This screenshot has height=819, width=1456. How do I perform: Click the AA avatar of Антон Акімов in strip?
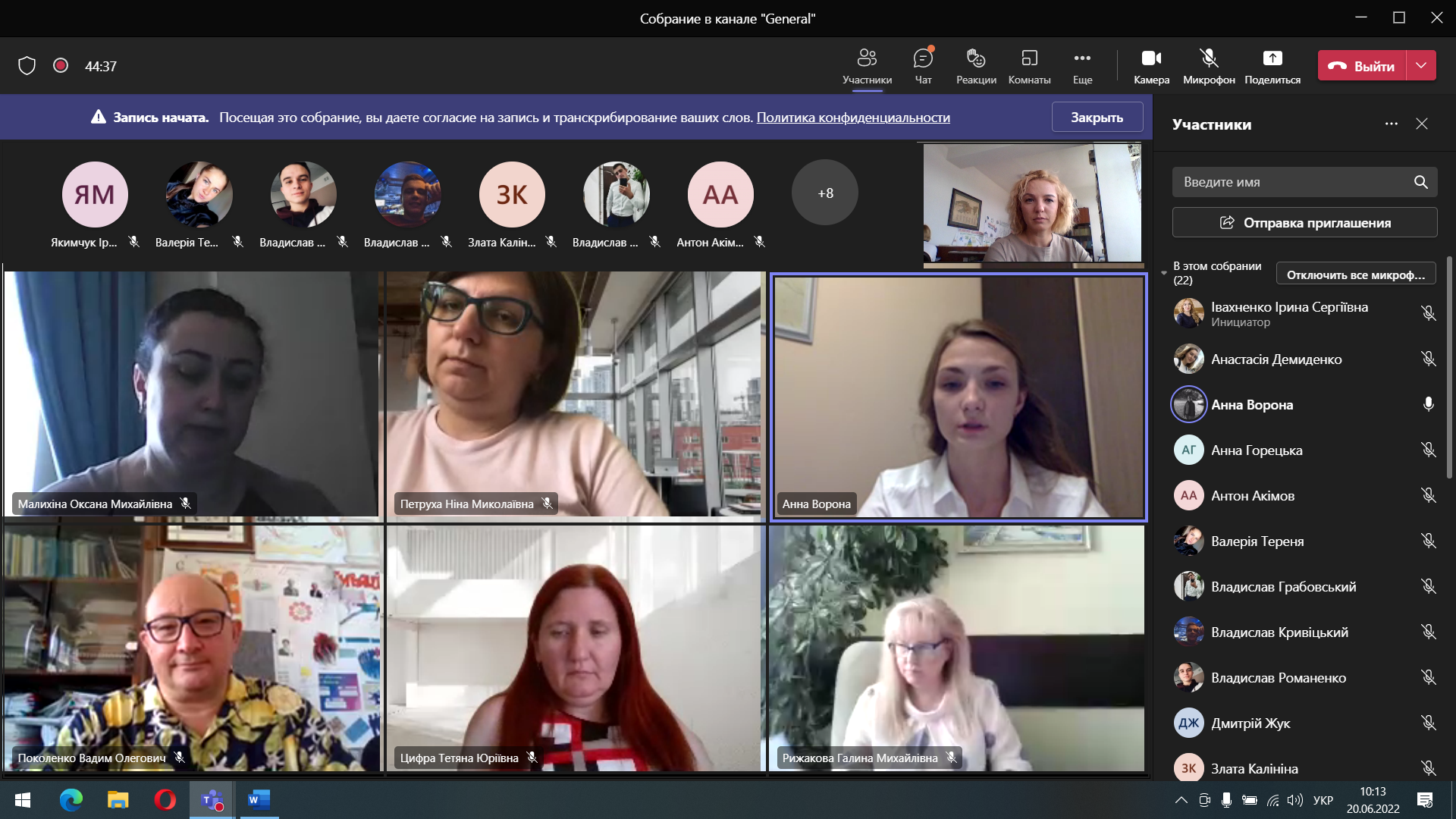pyautogui.click(x=720, y=194)
